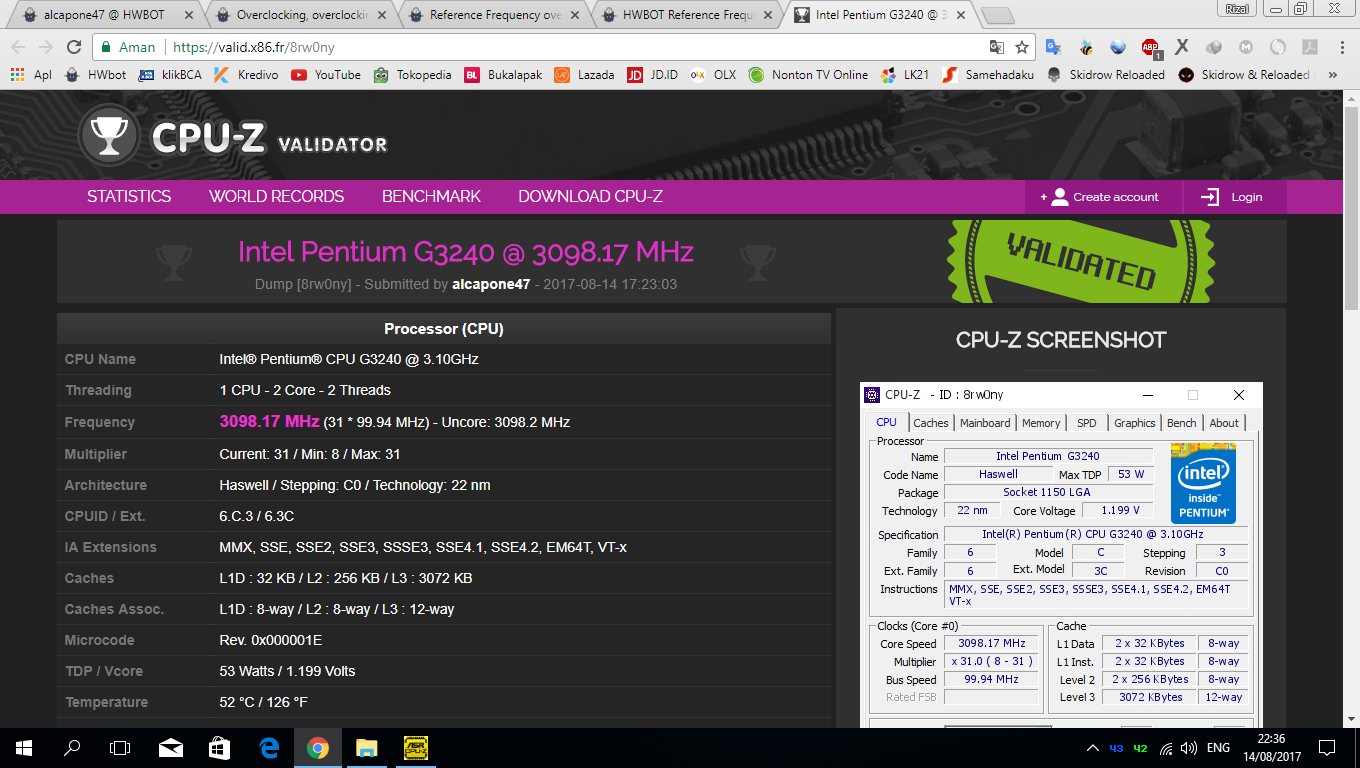Click the PDF Acrobat extension icon
This screenshot has width=1360, height=768.
[1310, 47]
